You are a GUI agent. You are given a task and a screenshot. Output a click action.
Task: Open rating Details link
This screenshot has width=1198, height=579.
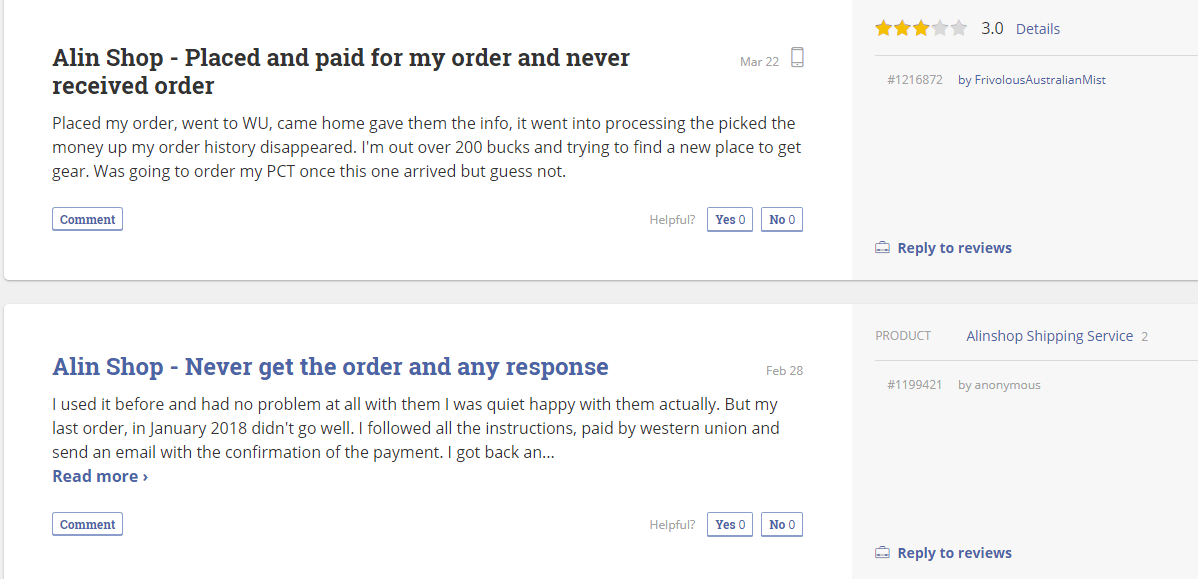point(1037,29)
